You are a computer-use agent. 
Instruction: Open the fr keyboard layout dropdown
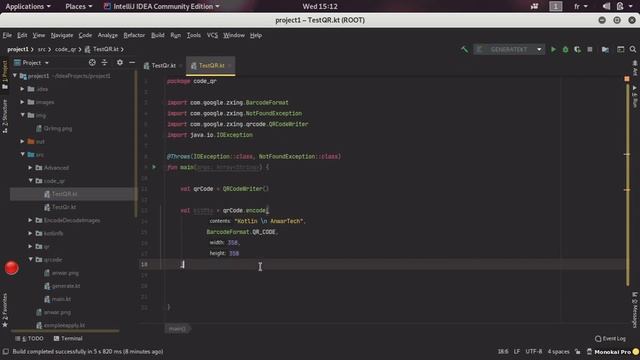coord(580,6)
